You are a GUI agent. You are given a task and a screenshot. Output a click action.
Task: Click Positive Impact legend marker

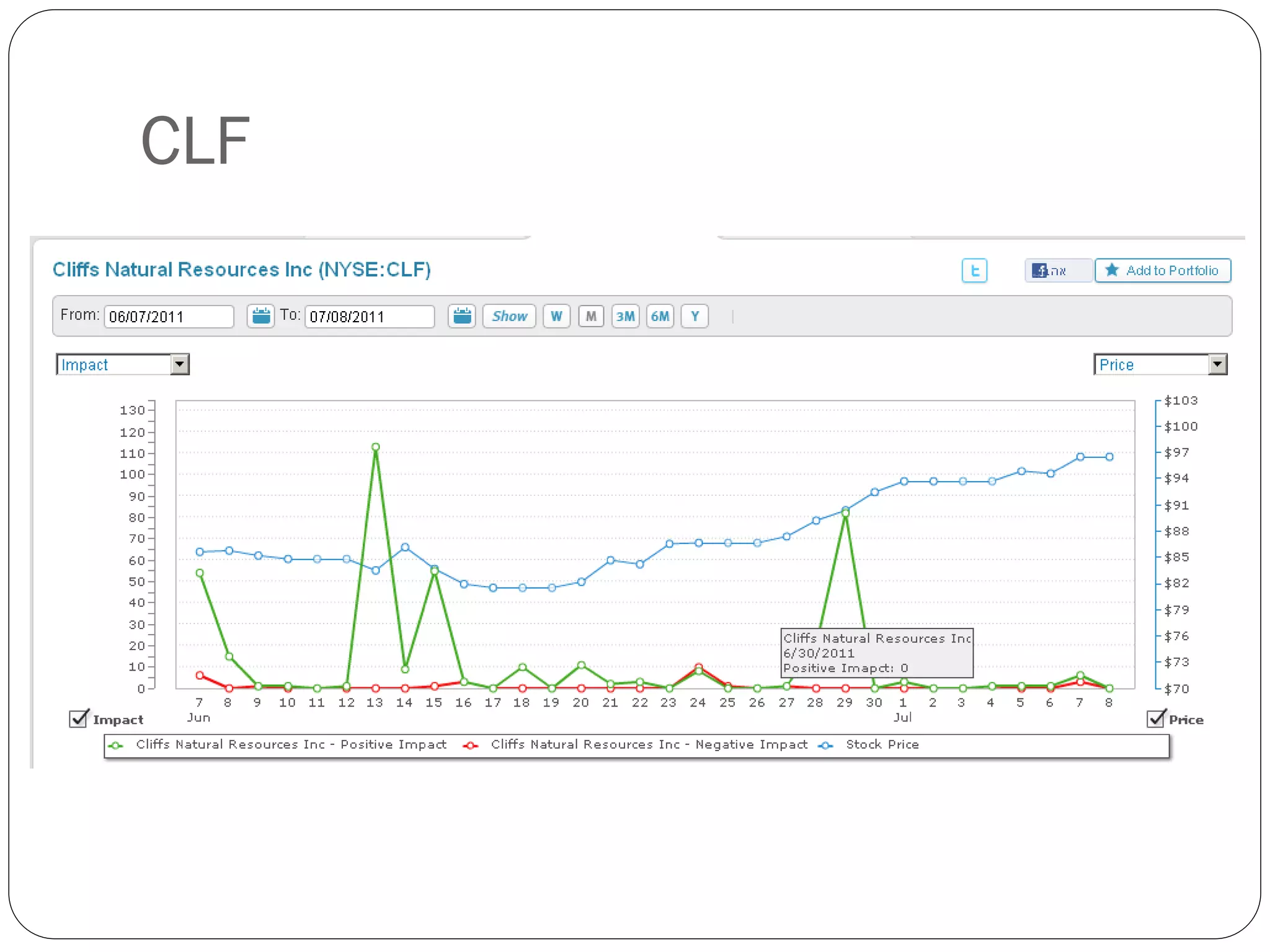116,746
